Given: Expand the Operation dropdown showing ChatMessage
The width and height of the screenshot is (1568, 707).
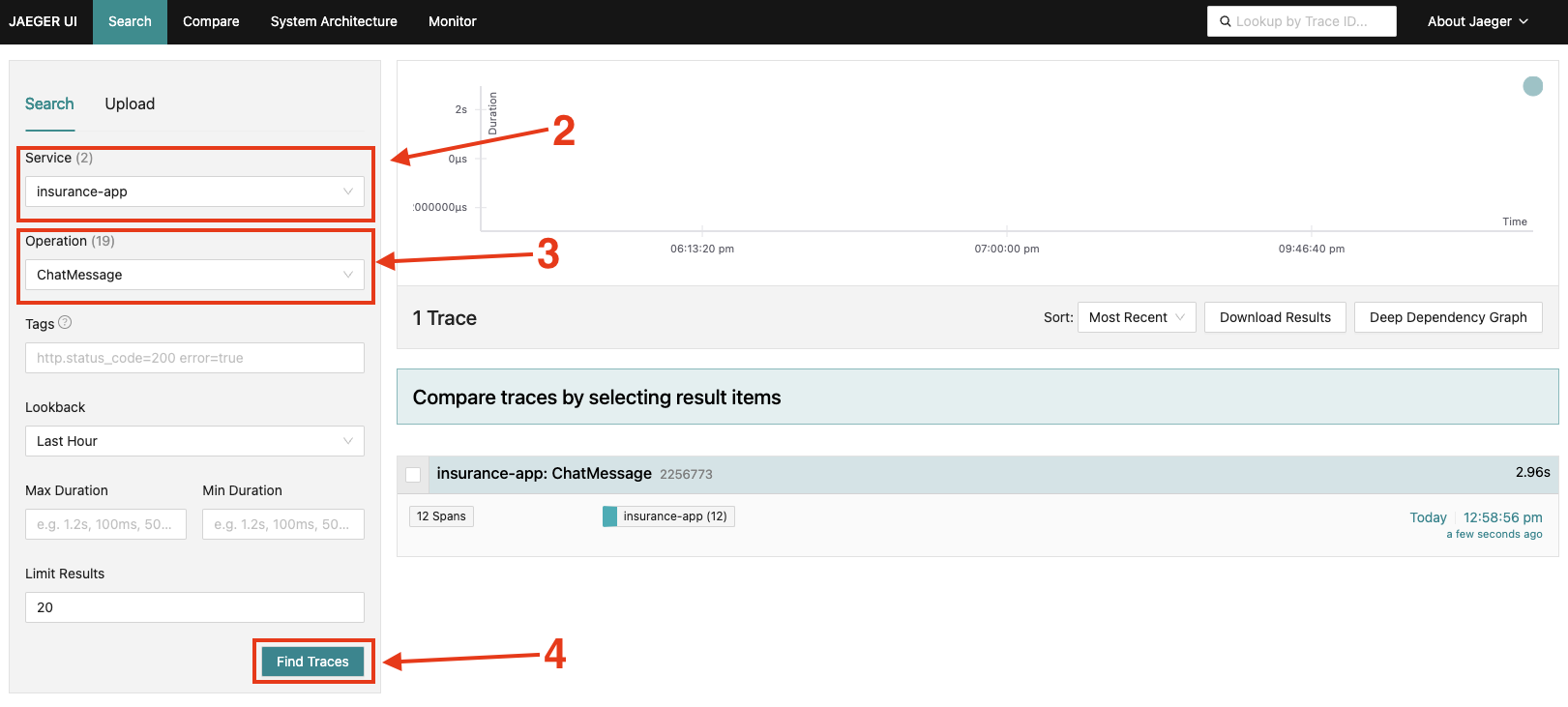Looking at the screenshot, I should point(194,275).
